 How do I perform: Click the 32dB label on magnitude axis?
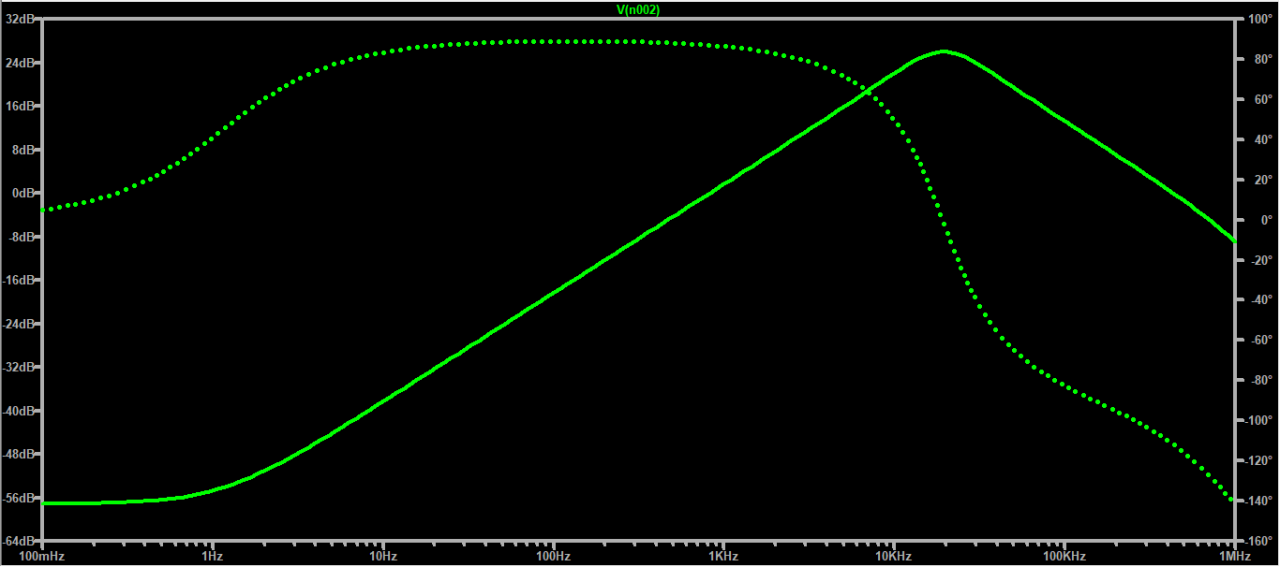[x=22, y=19]
